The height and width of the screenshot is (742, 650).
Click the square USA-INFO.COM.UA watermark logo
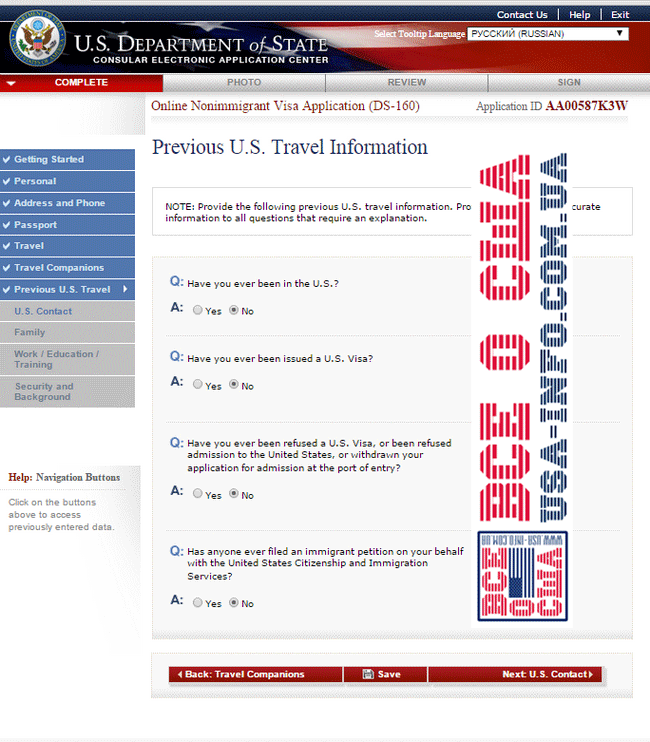pyautogui.click(x=522, y=576)
